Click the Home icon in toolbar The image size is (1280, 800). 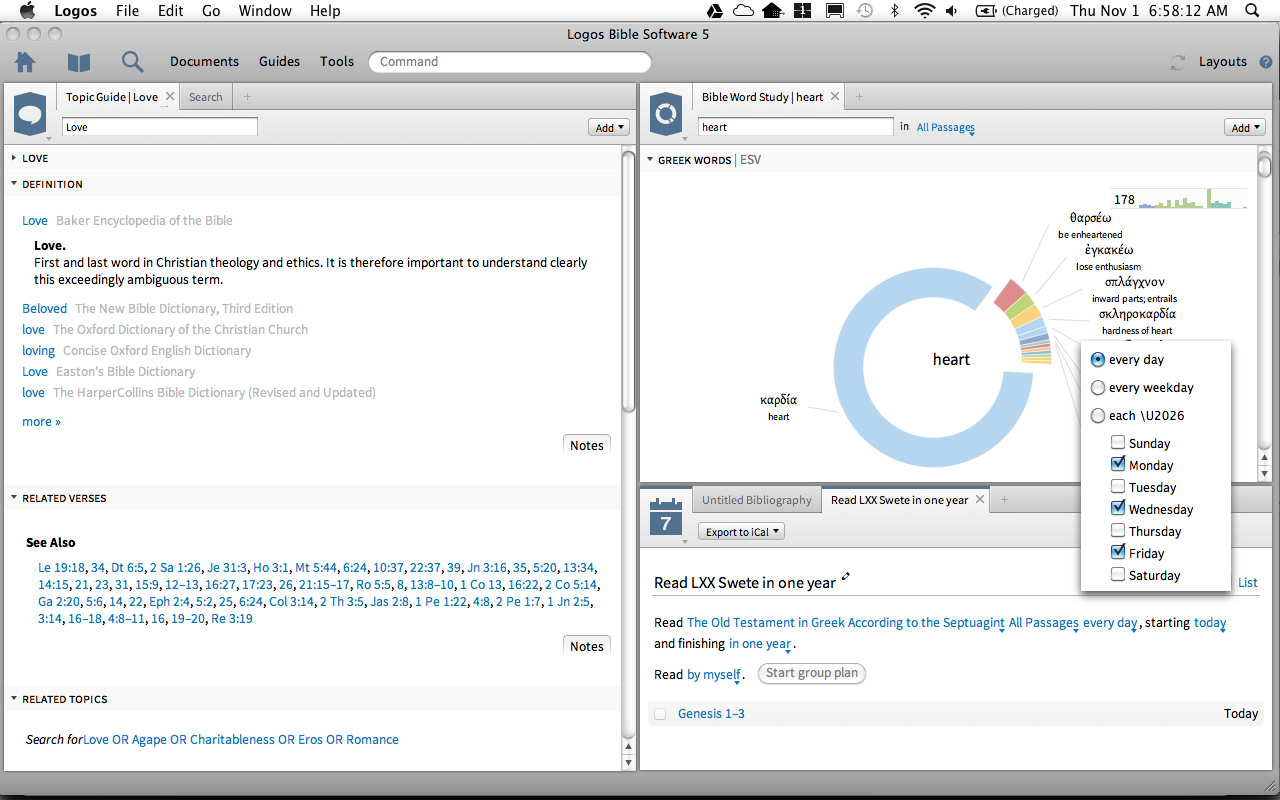click(25, 62)
